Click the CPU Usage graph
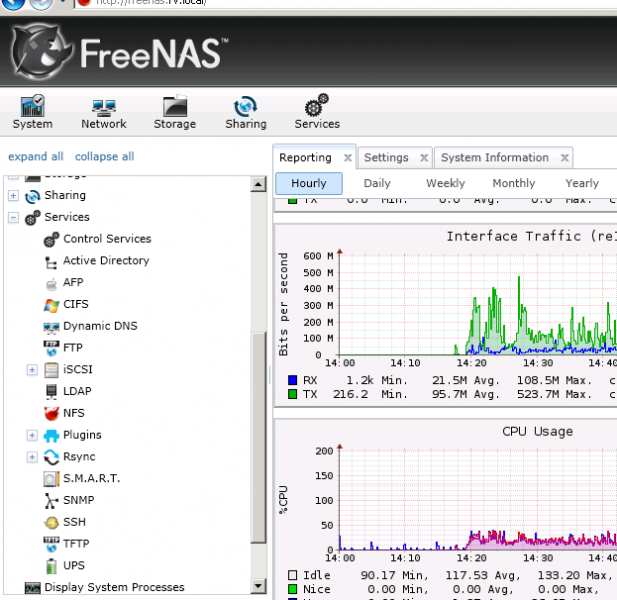Image resolution: width=617 pixels, height=600 pixels. (x=477, y=499)
